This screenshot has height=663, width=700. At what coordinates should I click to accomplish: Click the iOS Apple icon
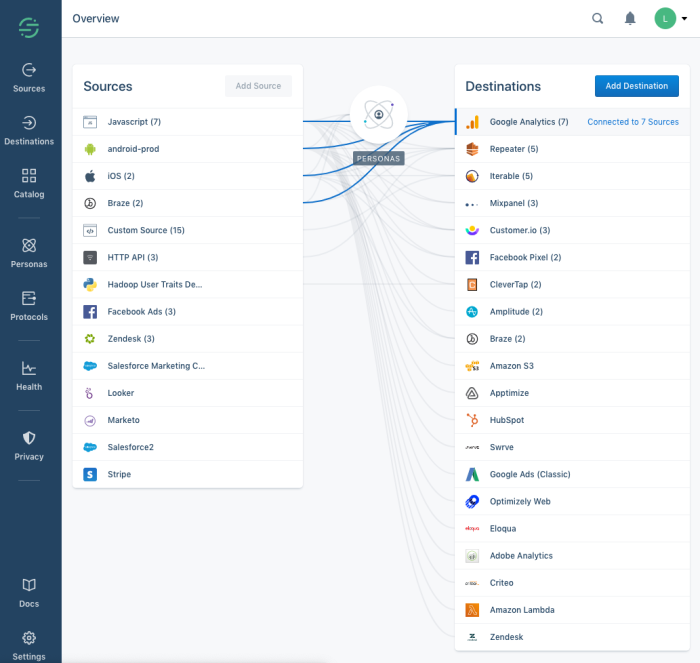pyautogui.click(x=90, y=176)
